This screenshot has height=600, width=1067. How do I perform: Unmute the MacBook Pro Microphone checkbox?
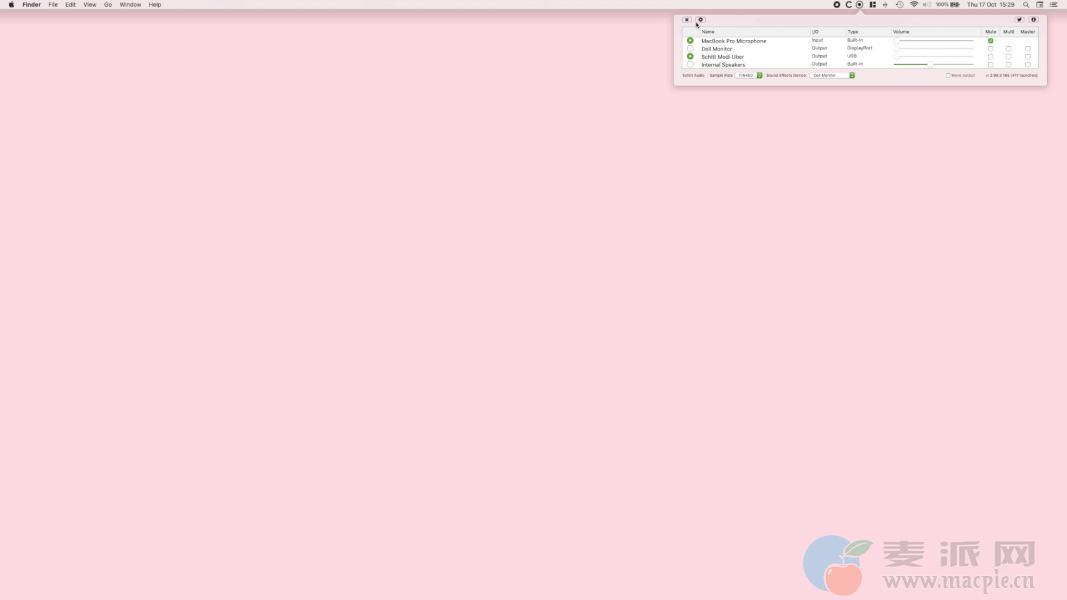pos(990,41)
